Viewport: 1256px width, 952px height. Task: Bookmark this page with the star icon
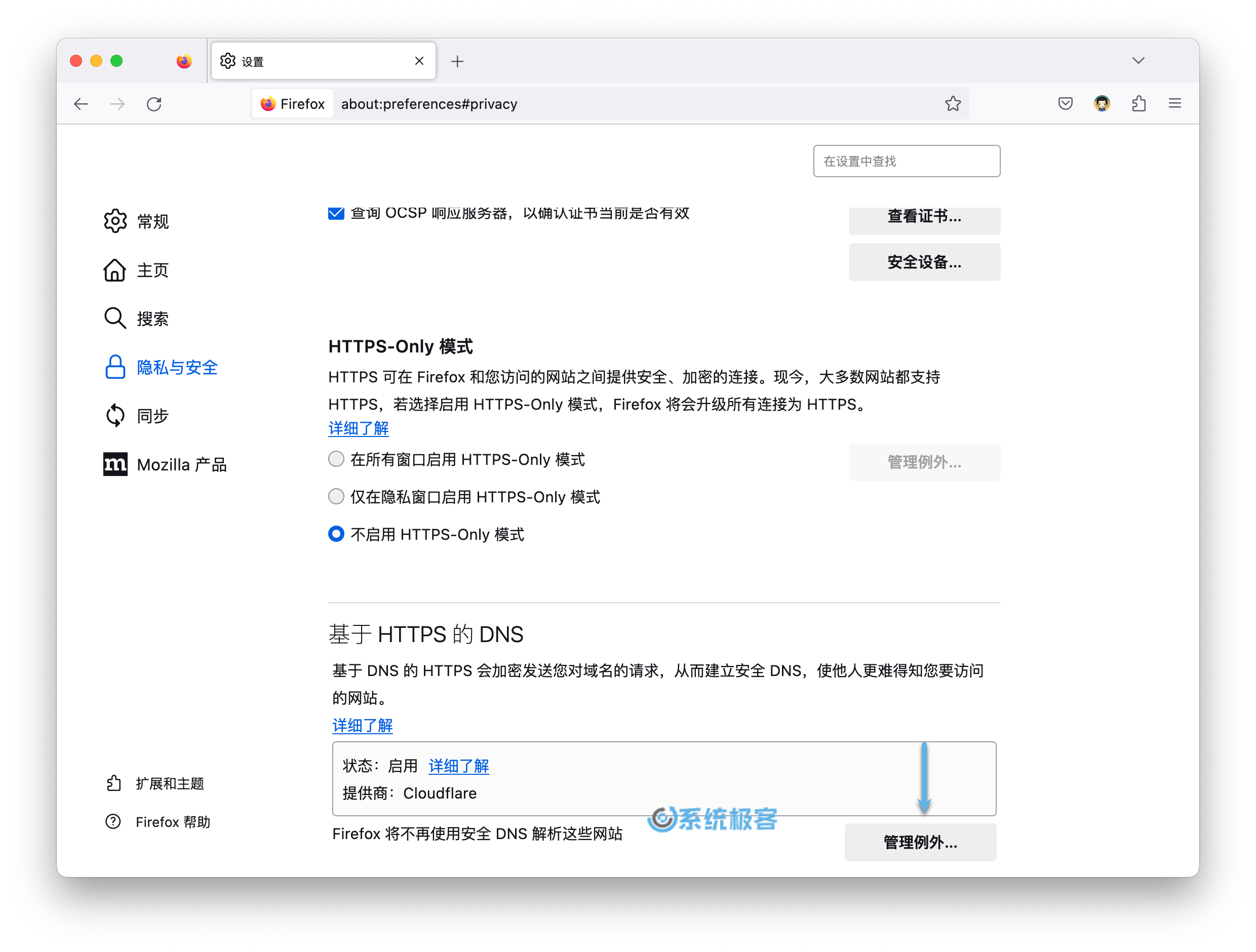coord(952,103)
